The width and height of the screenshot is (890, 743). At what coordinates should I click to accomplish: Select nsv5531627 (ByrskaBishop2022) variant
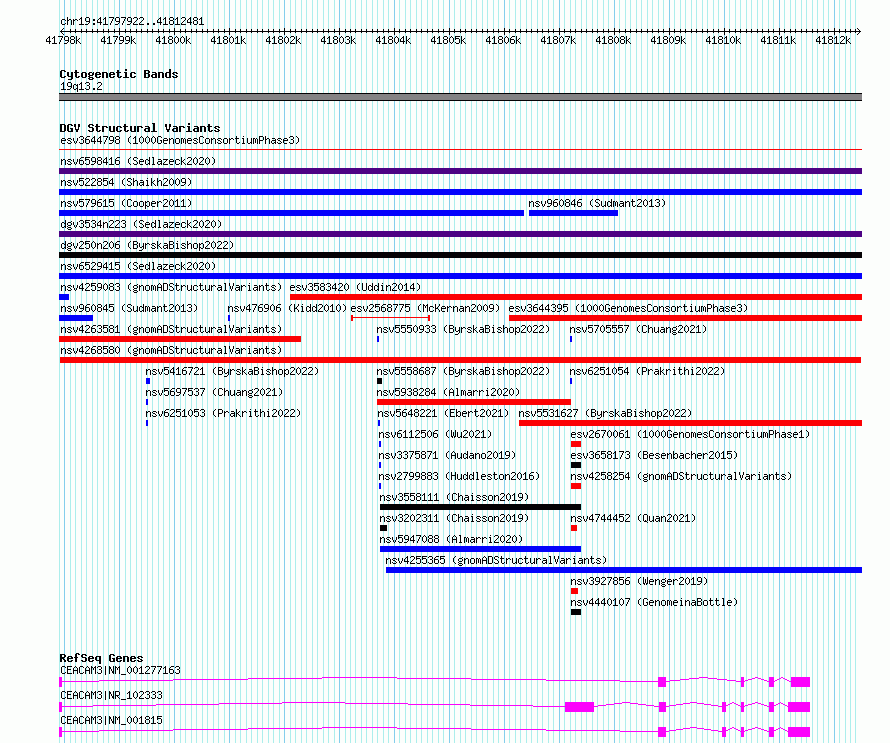pos(605,413)
